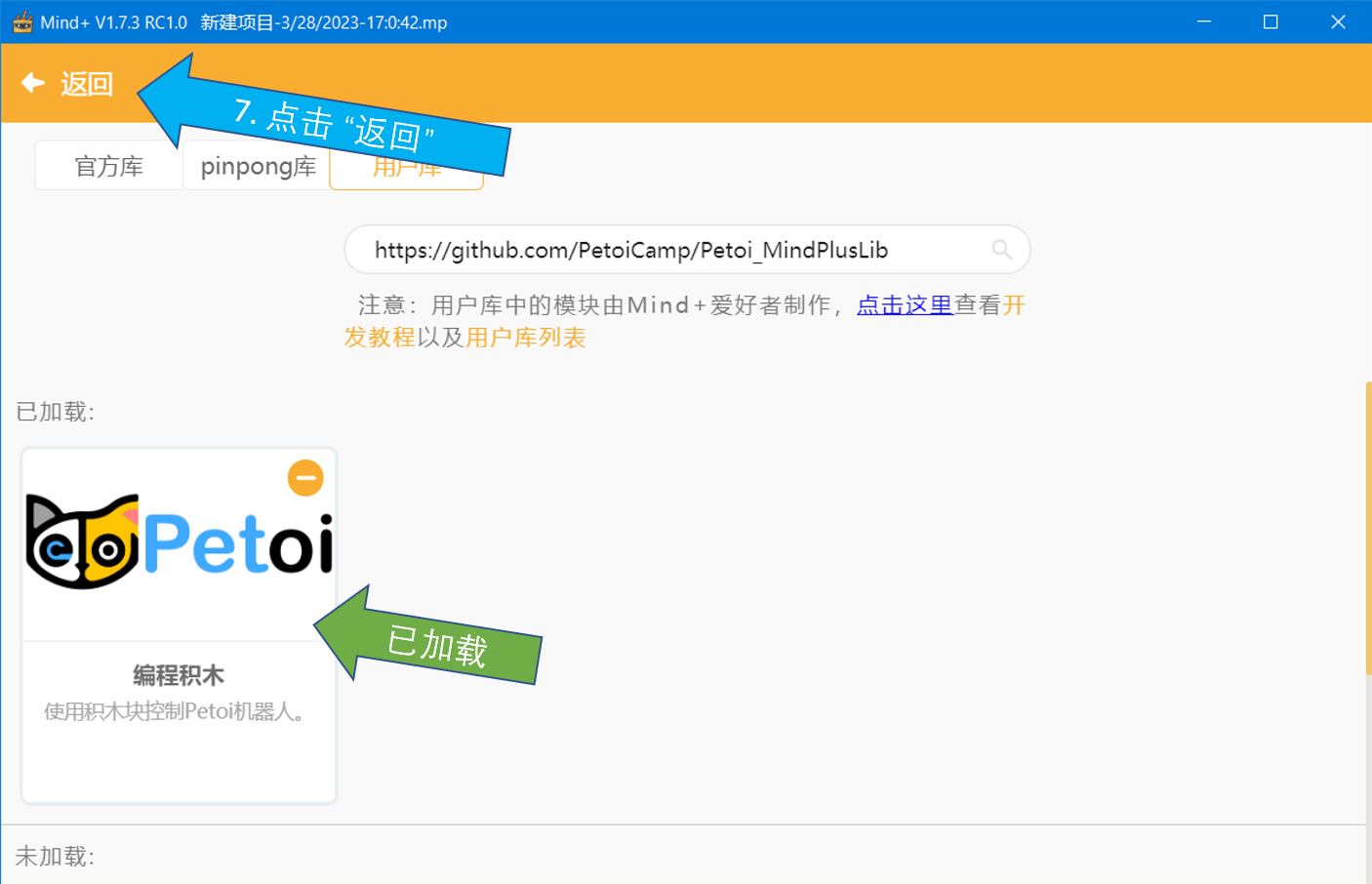Viewport: 1372px width, 884px height.
Task: Click the Mind+ app icon in title bar
Action: [22, 21]
